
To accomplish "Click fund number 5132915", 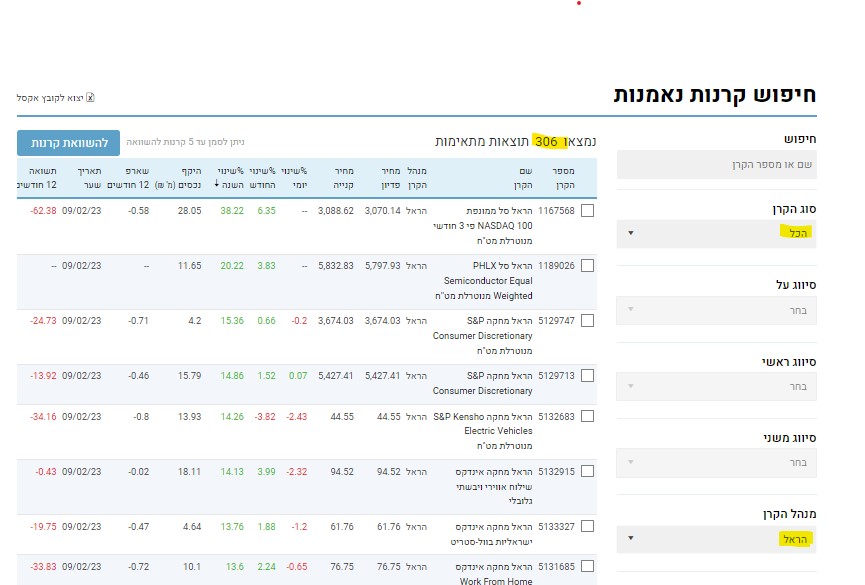I will 556,472.
